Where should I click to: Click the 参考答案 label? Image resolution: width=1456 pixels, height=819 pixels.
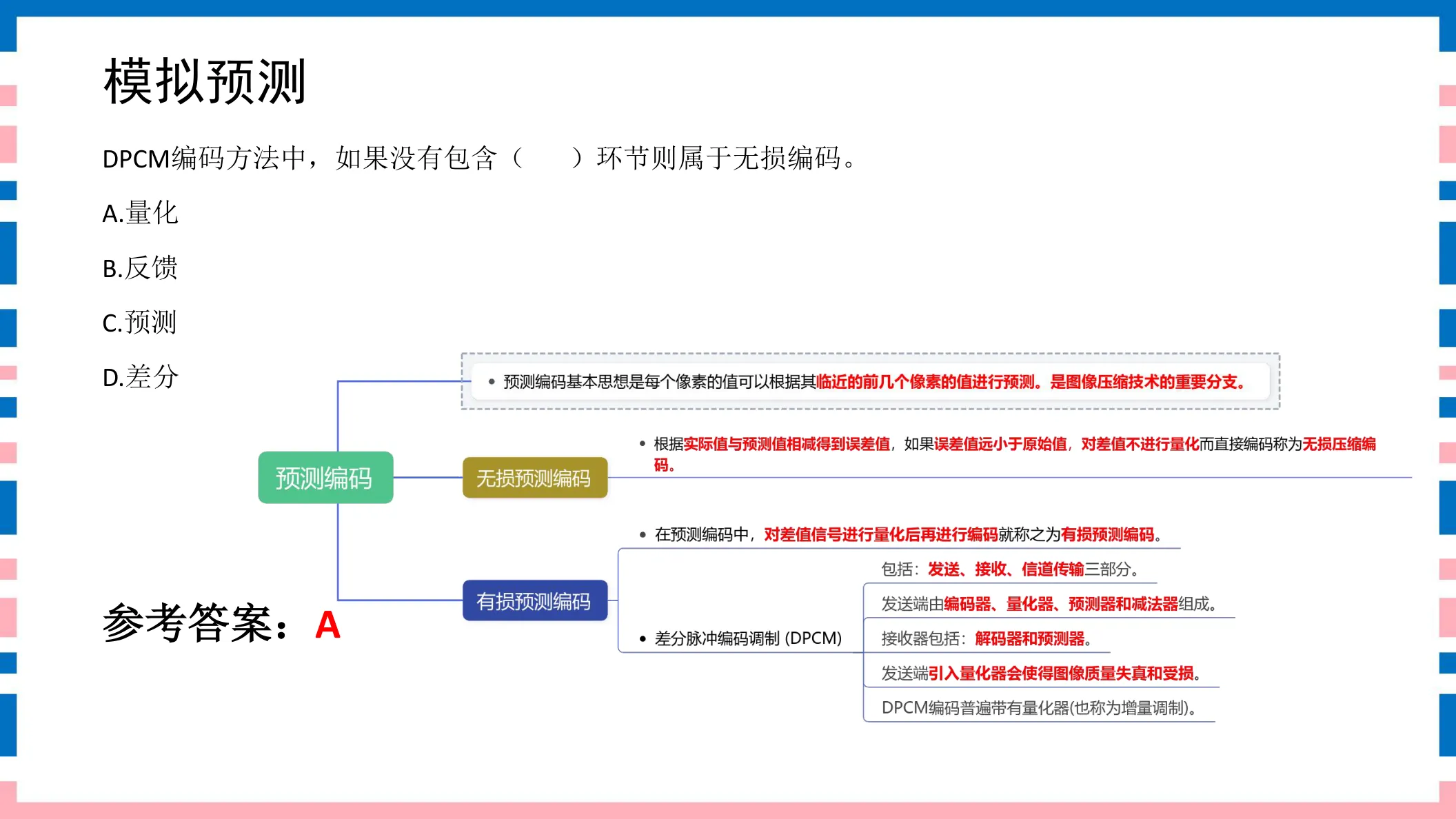click(196, 623)
